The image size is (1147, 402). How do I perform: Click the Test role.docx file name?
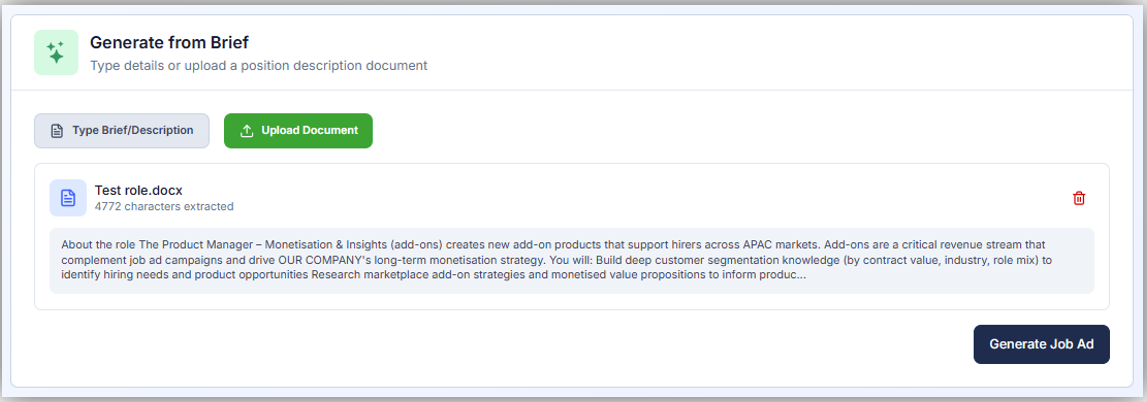138,190
